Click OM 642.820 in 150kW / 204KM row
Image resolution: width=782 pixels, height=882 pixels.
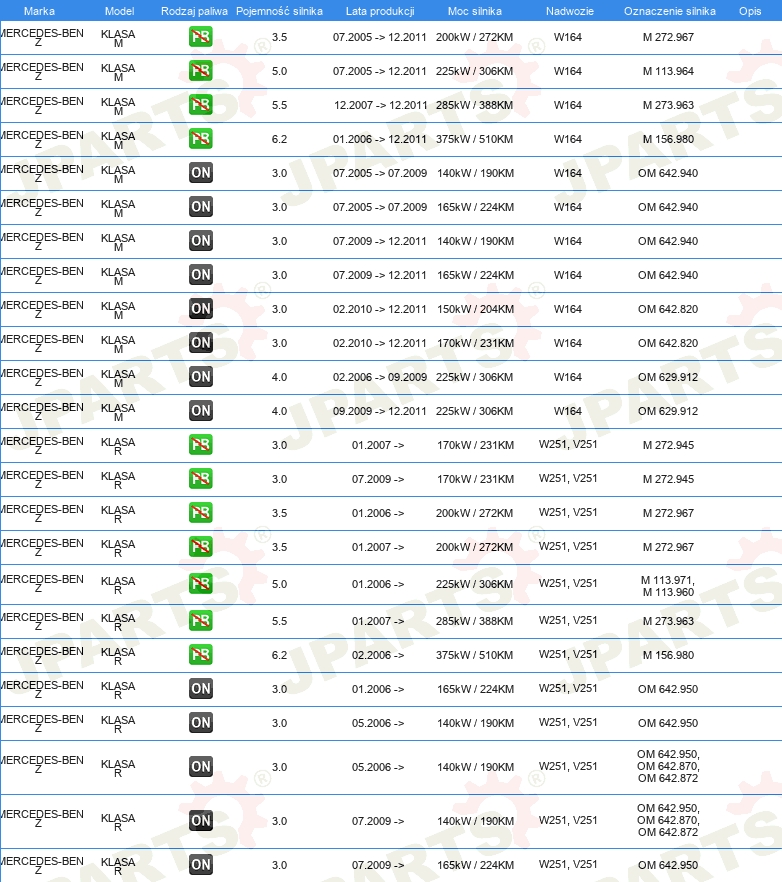pos(668,309)
